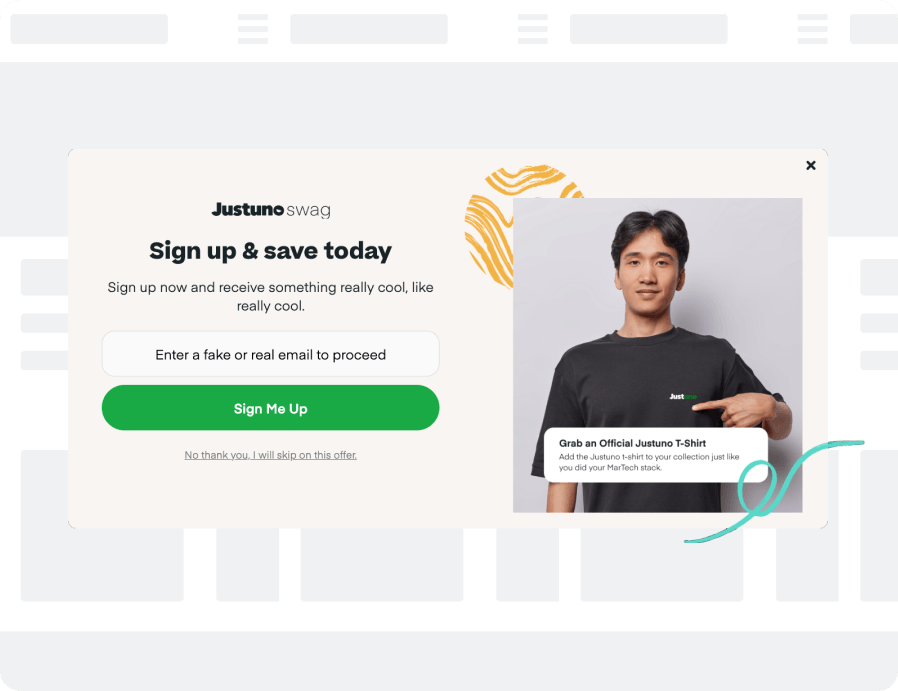
Task: Open the 'Grab an Official Justuno T-Shirt' card
Action: coord(655,455)
